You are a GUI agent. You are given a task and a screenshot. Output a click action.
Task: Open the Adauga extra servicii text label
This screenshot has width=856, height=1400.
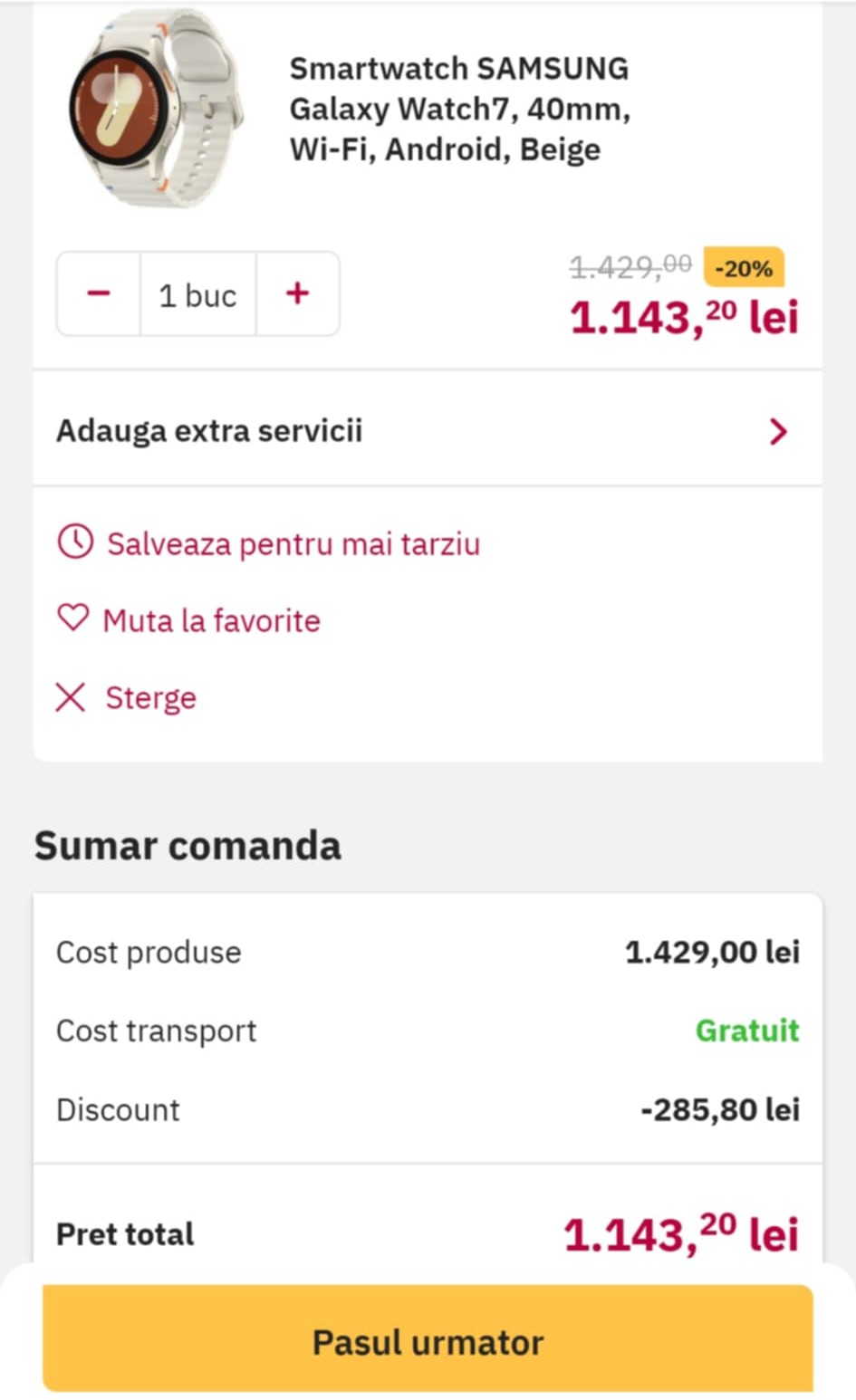click(x=209, y=430)
